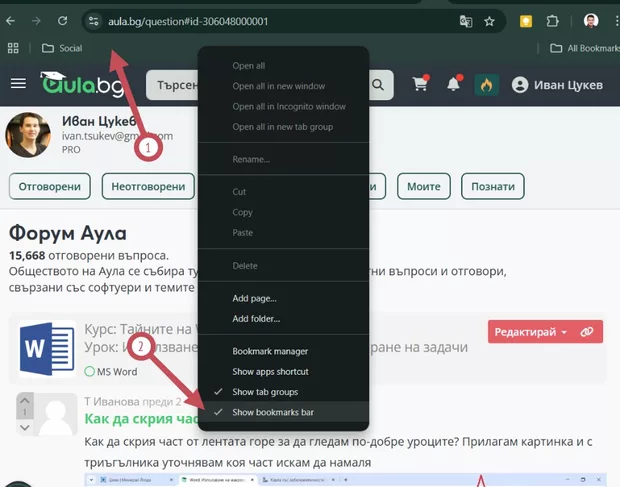Screen dimensions: 620x487
Task: Open the hamburger site menu
Action: (x=18, y=83)
